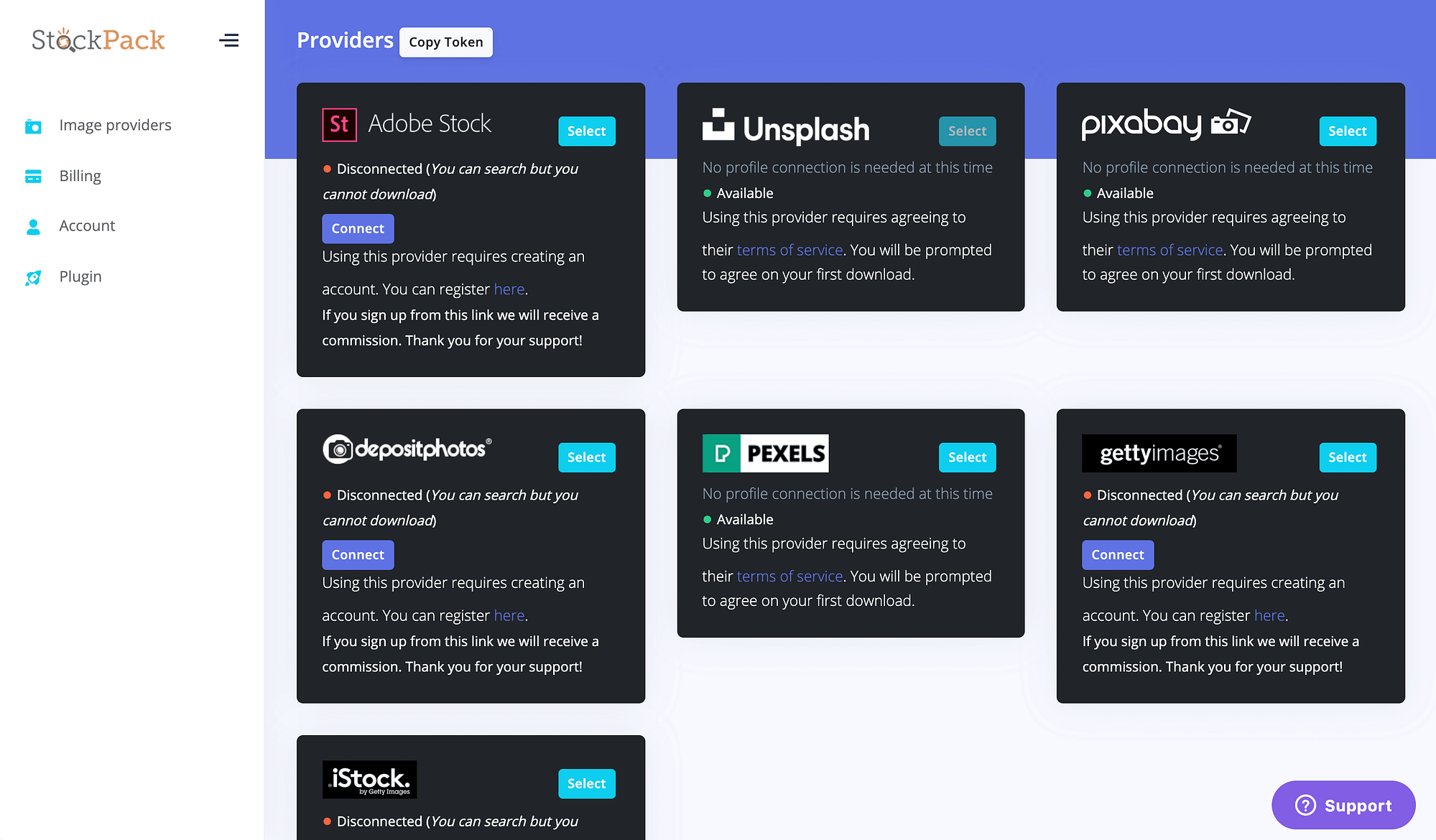Open registration link for Depositphotos

coord(508,615)
